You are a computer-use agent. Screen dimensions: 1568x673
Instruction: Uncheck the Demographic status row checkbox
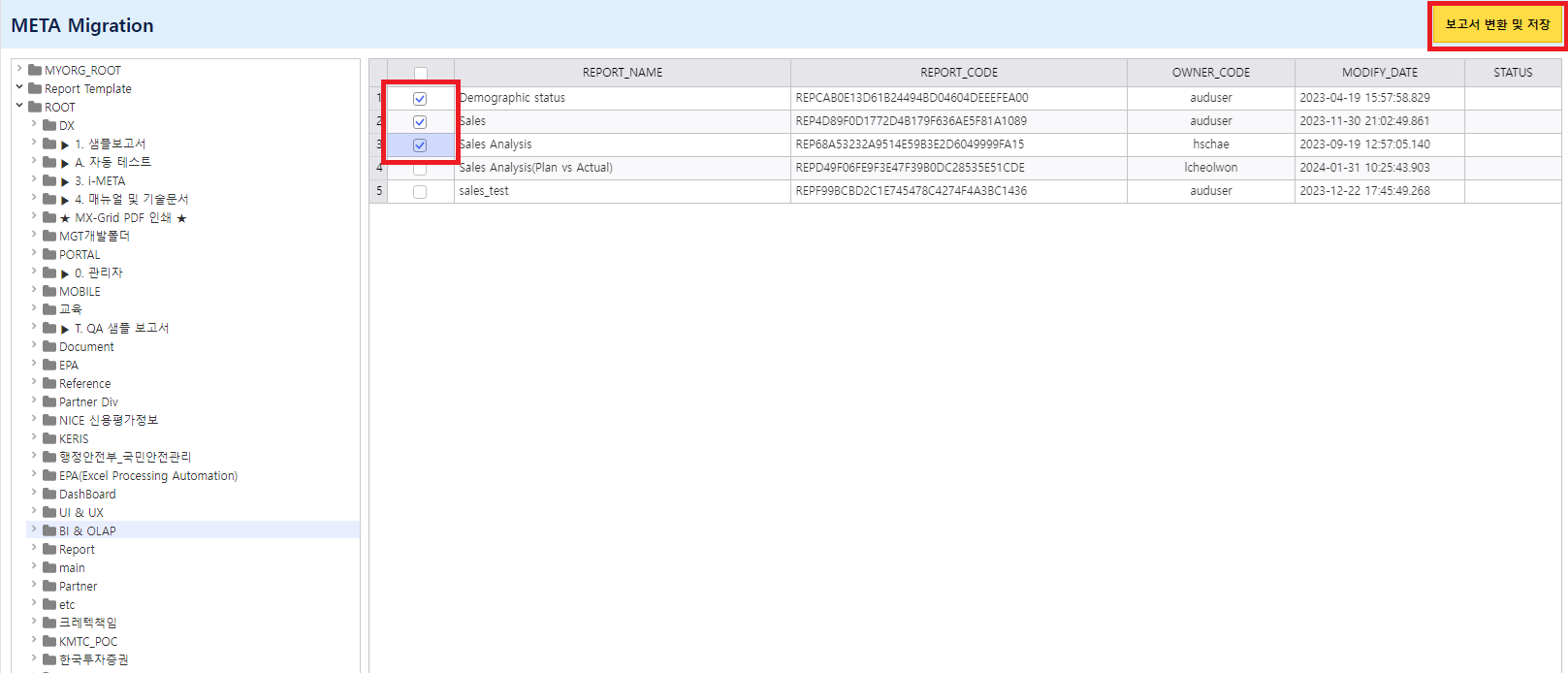[420, 99]
